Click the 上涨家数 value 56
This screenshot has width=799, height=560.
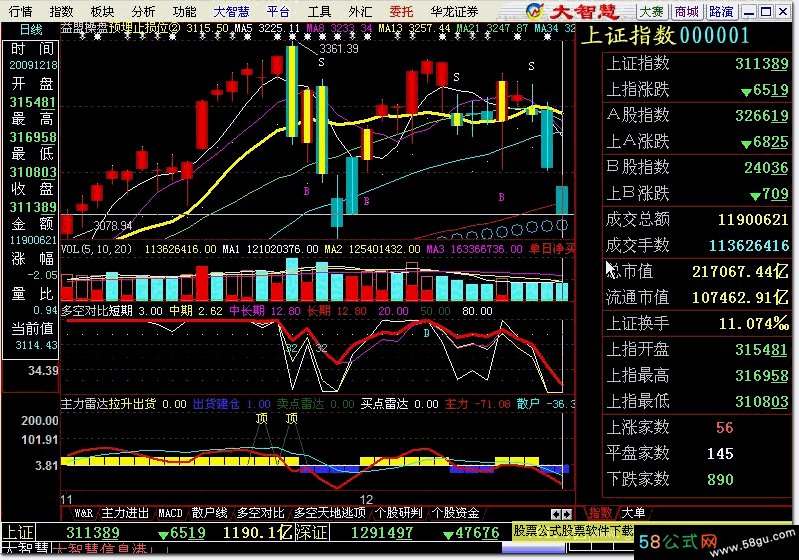coord(724,428)
